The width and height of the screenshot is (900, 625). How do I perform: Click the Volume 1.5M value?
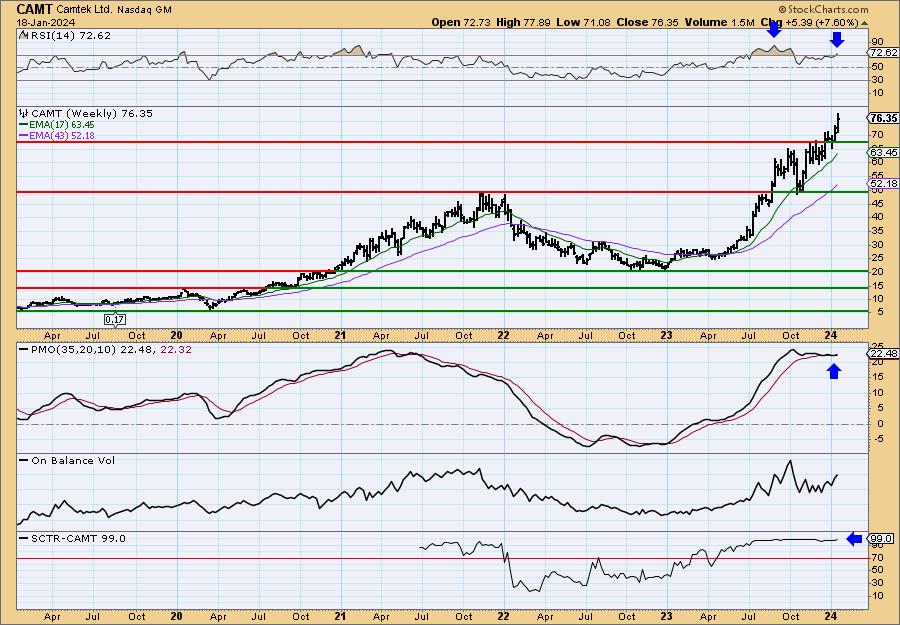pyautogui.click(x=719, y=22)
